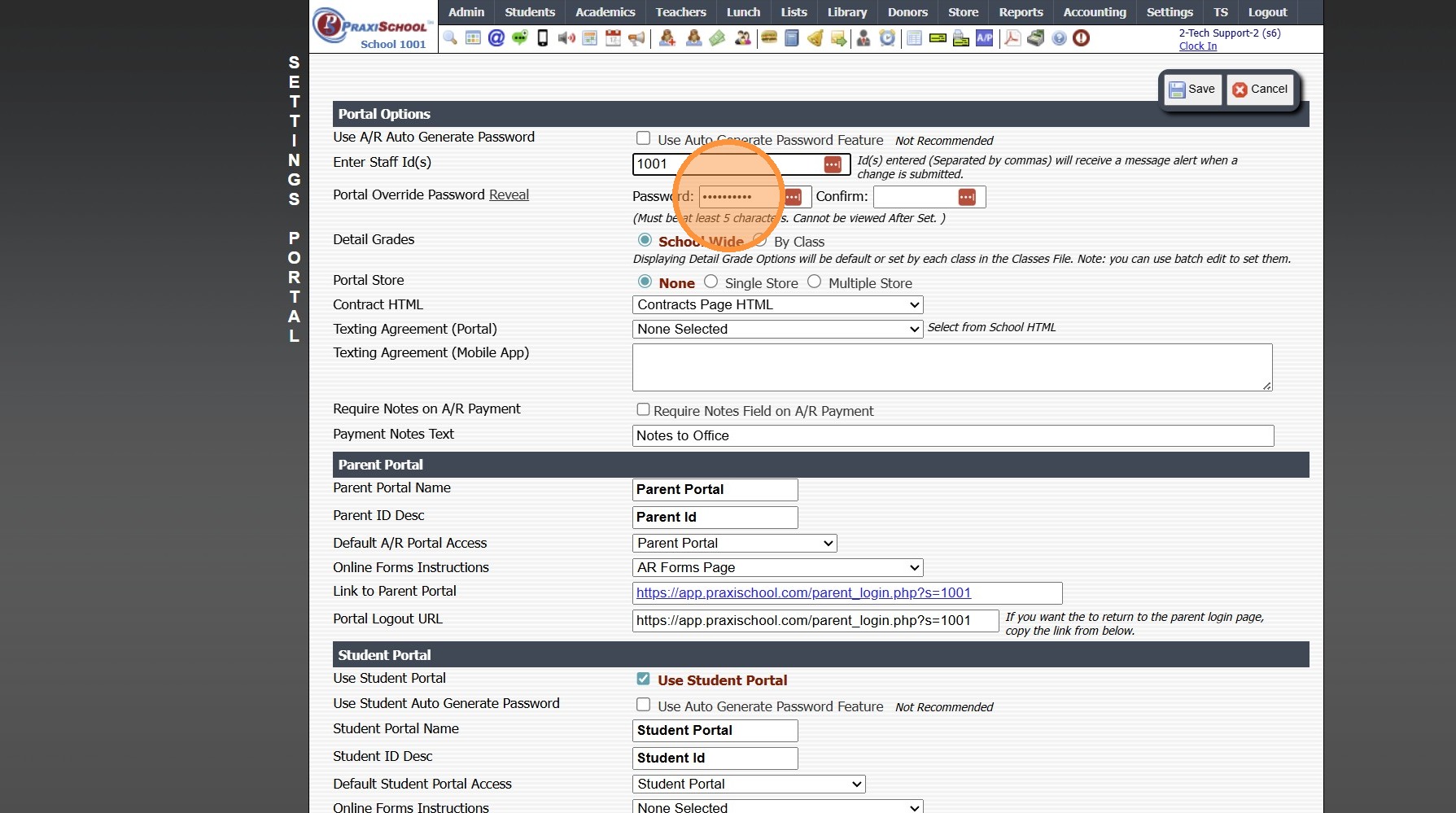Open the Settings menu
The image size is (1456, 813).
(1170, 12)
